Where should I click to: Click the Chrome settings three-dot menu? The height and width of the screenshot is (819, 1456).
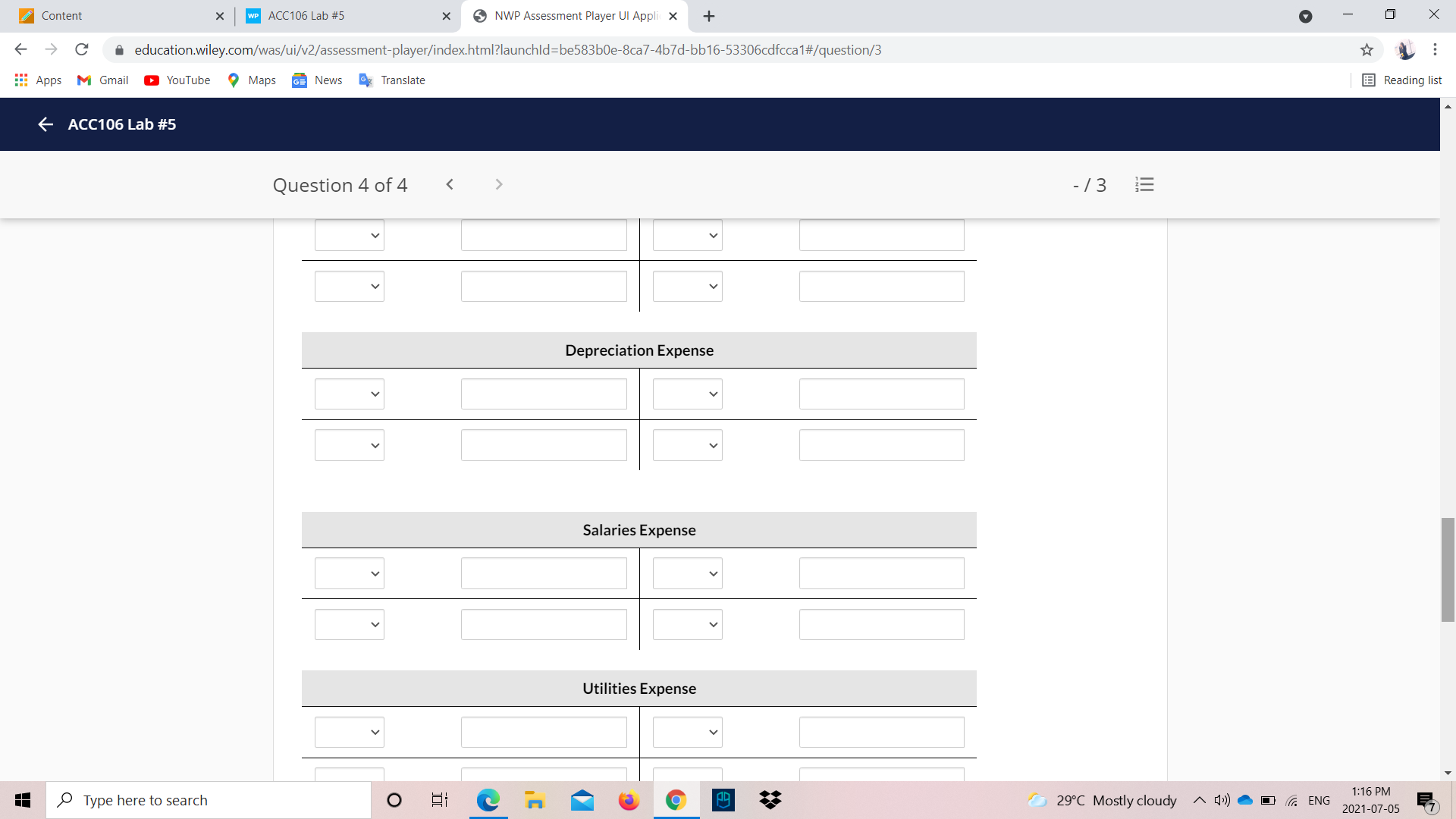click(1435, 50)
